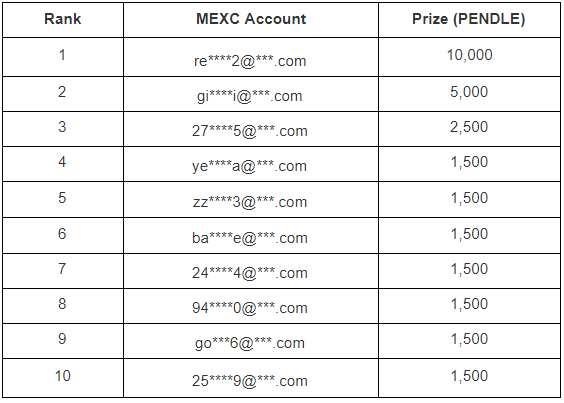
Task: Click the MEXC Account column header
Action: click(x=251, y=19)
